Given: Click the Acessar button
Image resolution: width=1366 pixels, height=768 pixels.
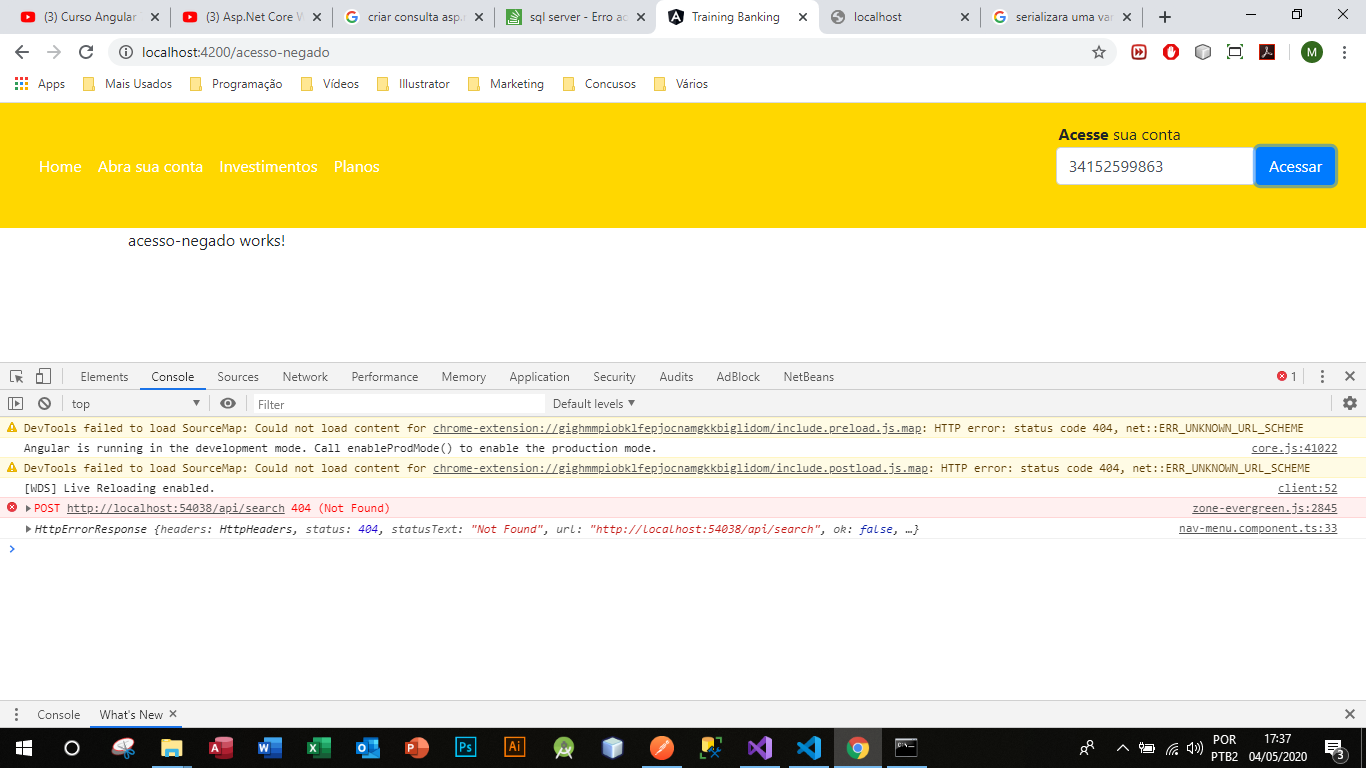Looking at the screenshot, I should point(1295,166).
